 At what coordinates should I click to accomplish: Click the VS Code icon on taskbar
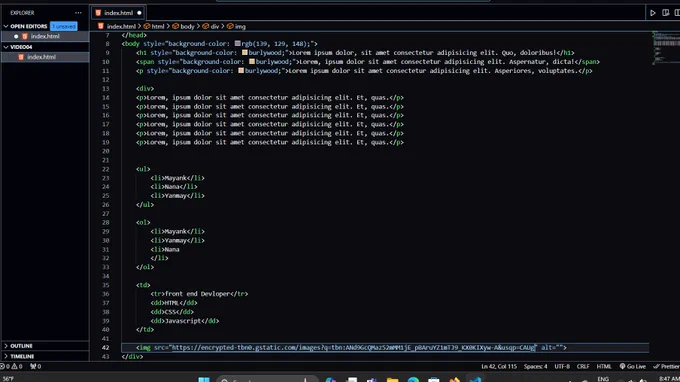coord(475,379)
